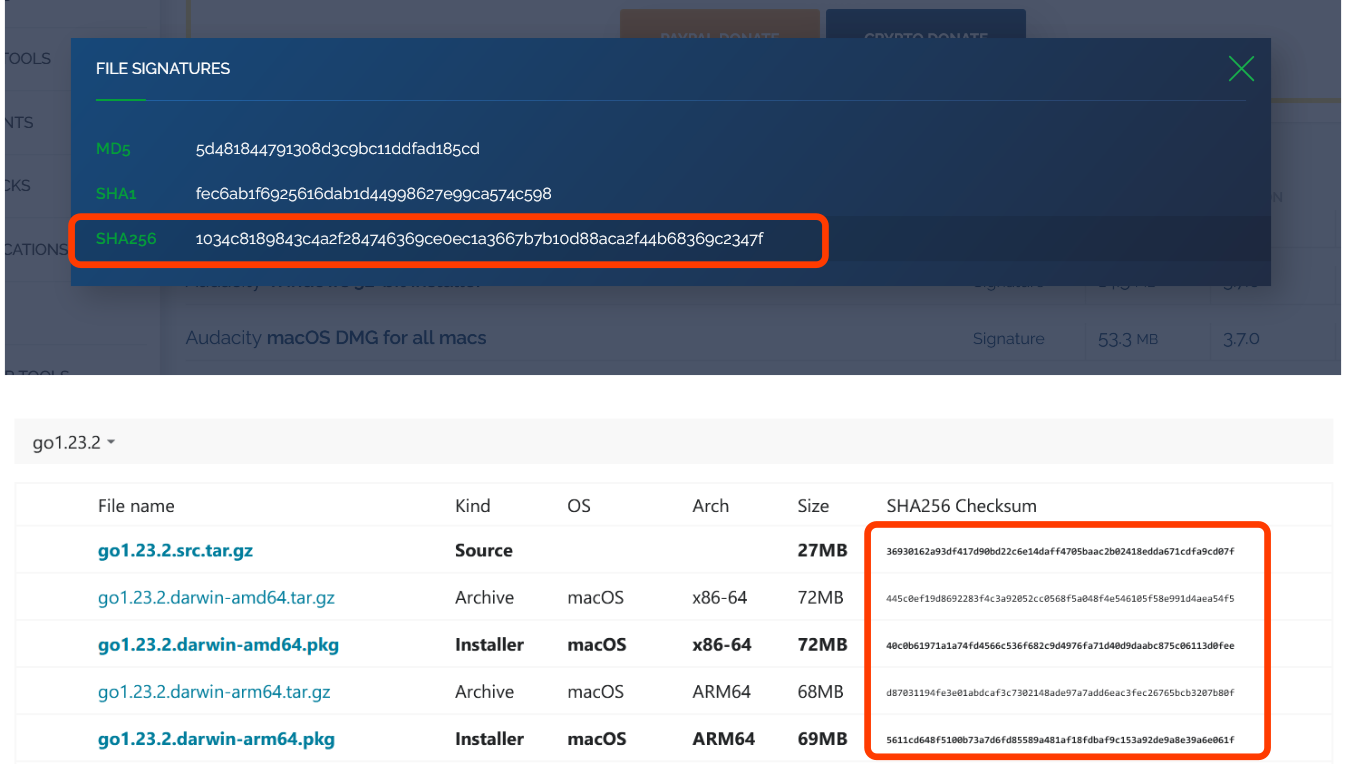Viewport: 1346px width, 764px height.
Task: Open Signature link for Audacity macOS DMG
Action: point(1008,339)
